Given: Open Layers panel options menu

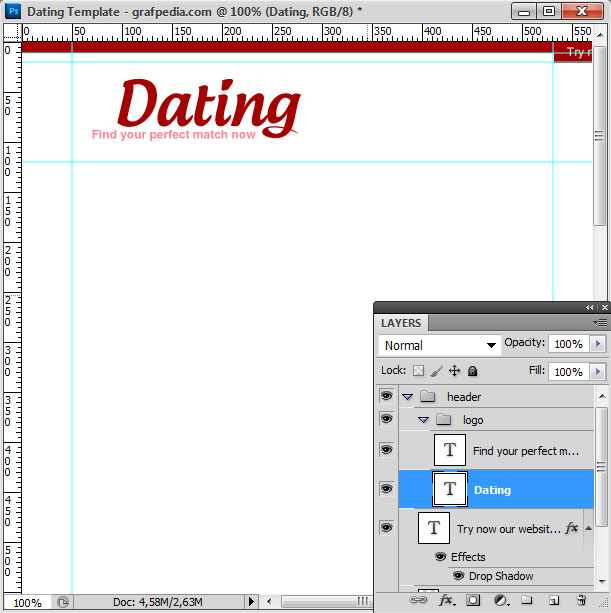Looking at the screenshot, I should tap(600, 323).
